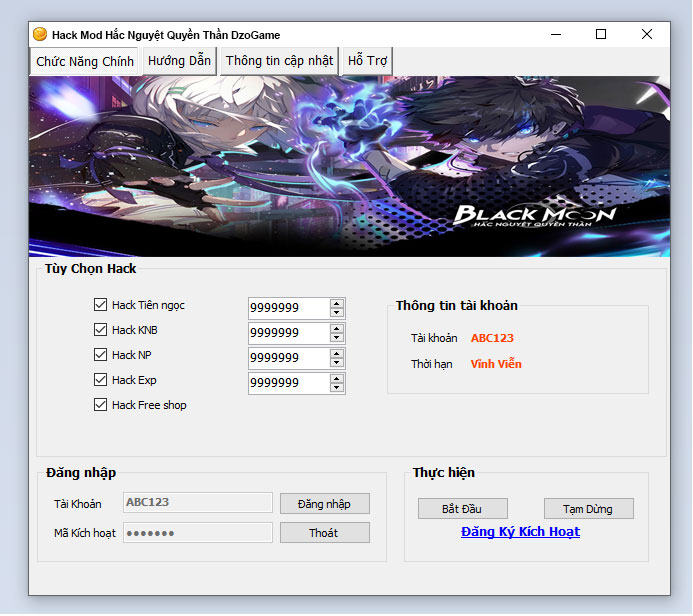The image size is (693, 616).
Task: Increase the Hack Tiên ngọc value with up arrow
Action: pos(337,303)
